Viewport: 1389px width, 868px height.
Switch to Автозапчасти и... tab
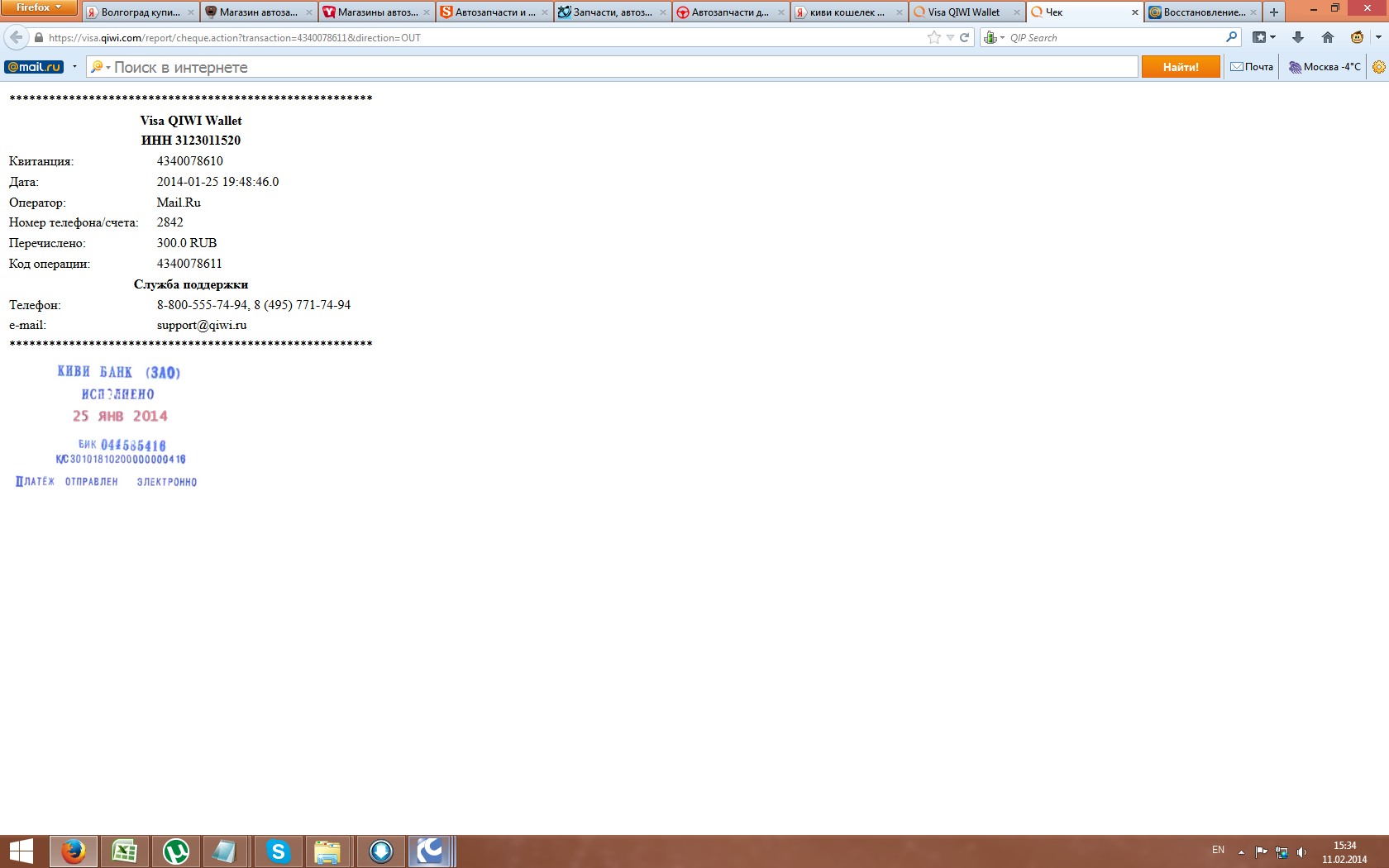coord(495,12)
